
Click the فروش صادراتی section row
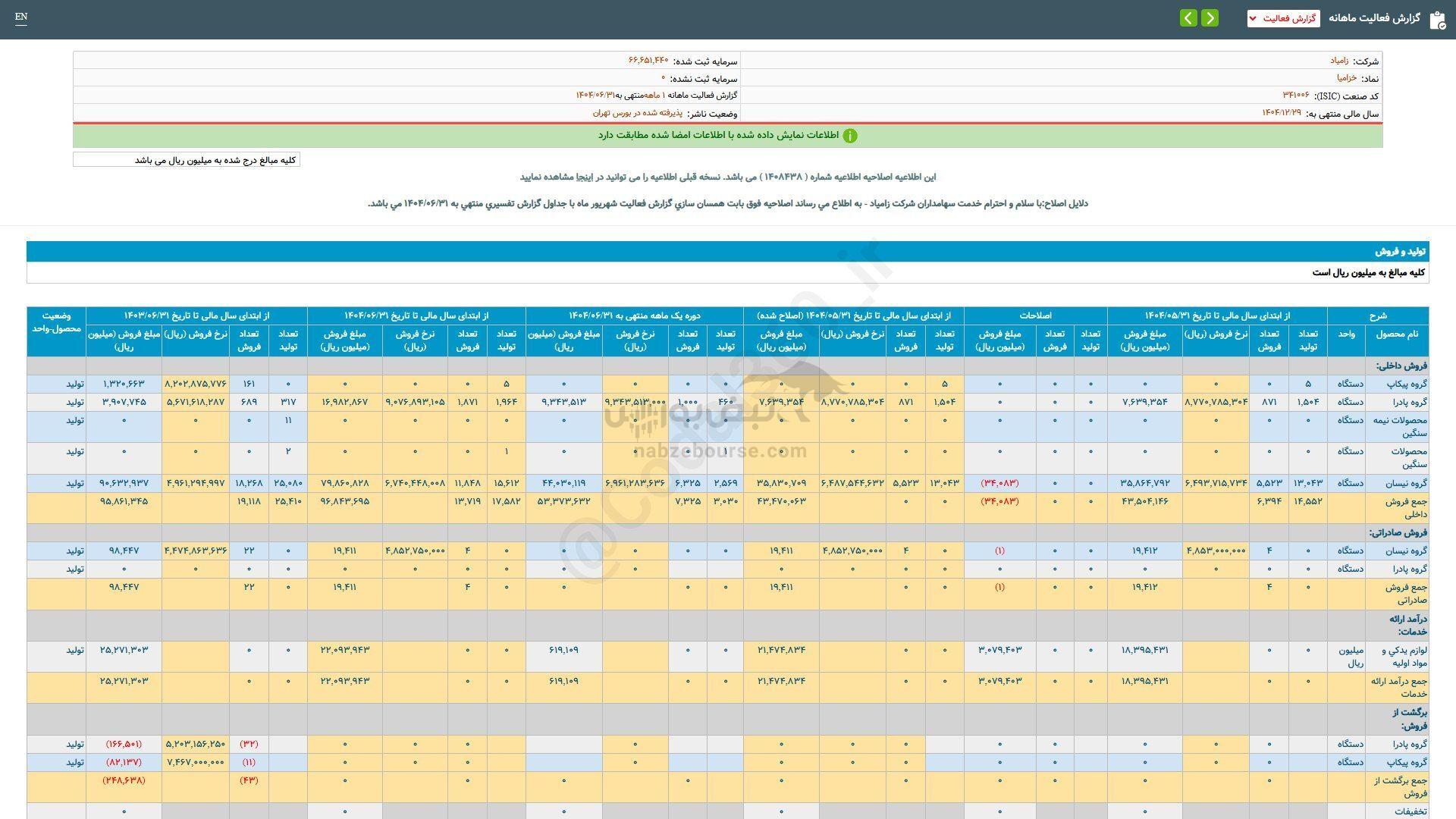pos(1398,532)
